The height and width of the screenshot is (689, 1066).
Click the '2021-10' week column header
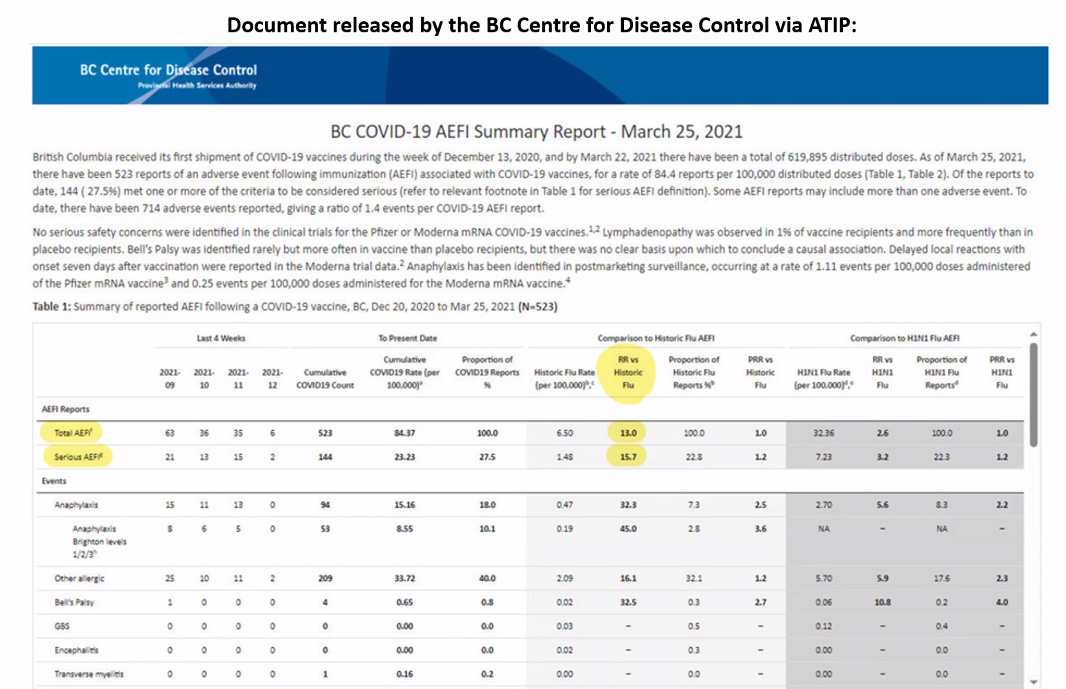tap(204, 379)
